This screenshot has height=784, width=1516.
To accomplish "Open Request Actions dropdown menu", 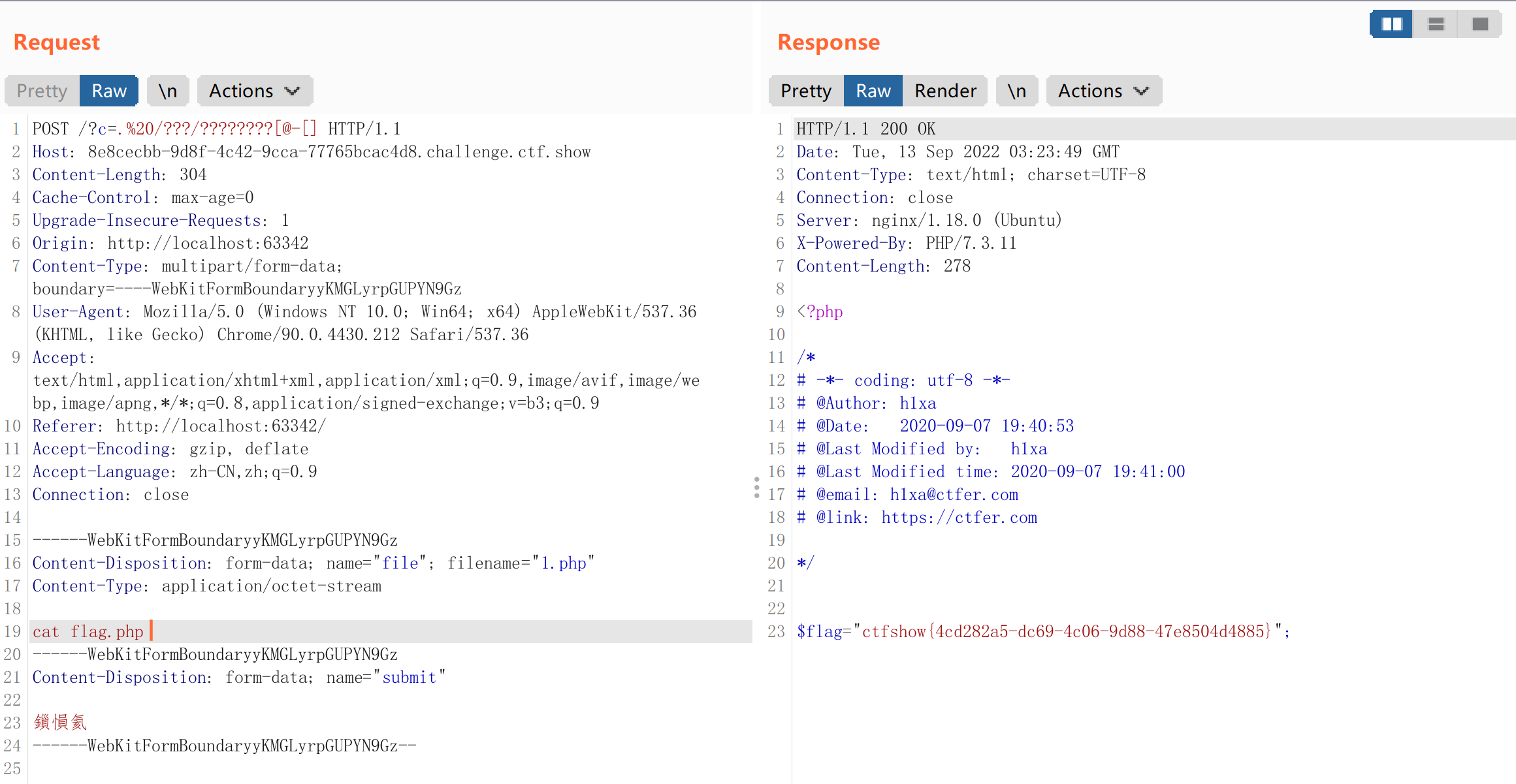I will click(x=254, y=91).
